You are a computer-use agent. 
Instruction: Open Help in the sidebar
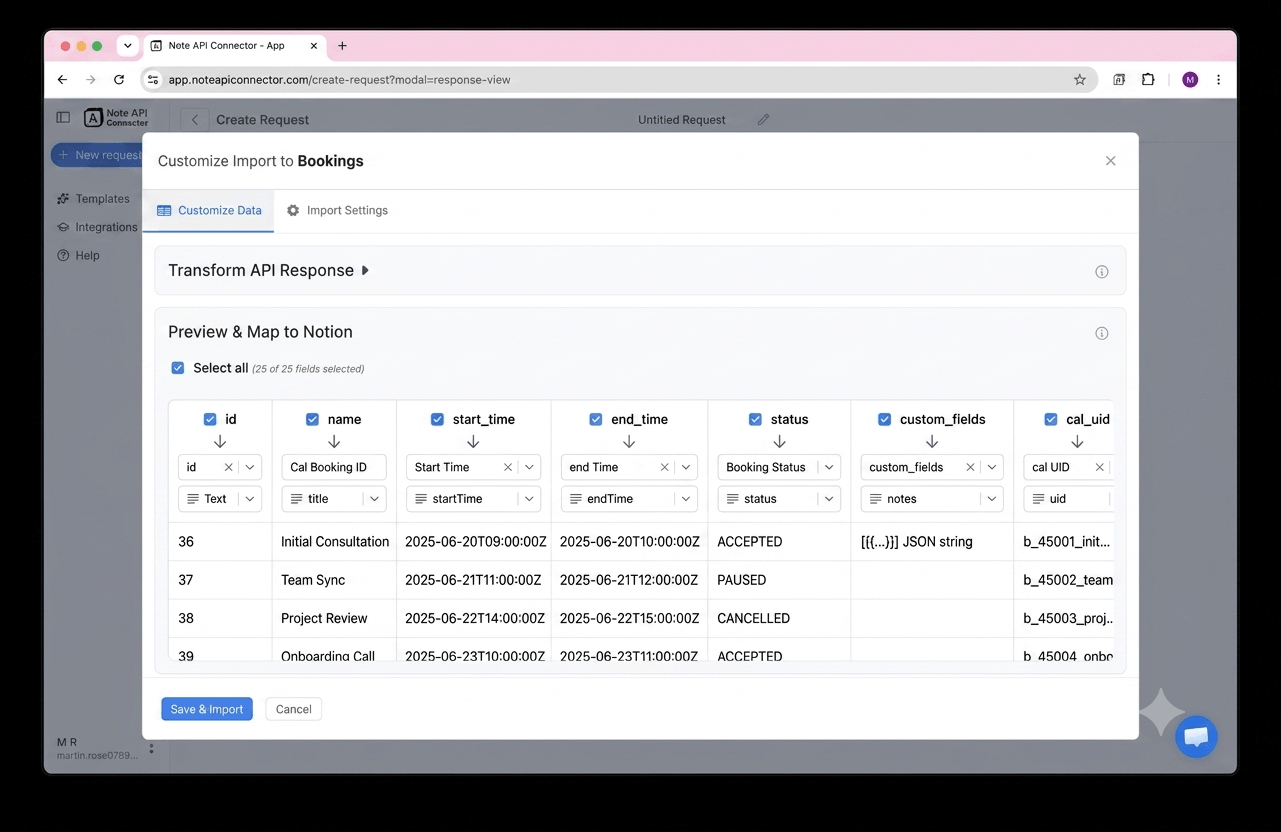78,255
